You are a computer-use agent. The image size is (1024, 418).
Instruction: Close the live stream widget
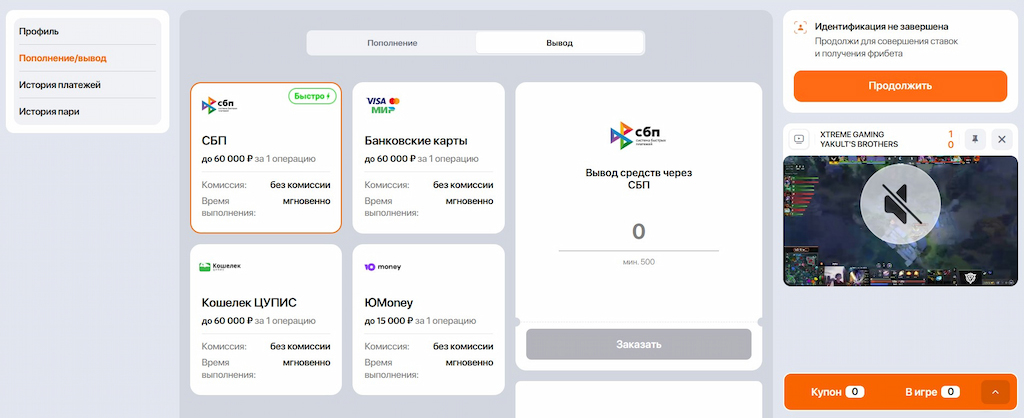(x=1002, y=139)
